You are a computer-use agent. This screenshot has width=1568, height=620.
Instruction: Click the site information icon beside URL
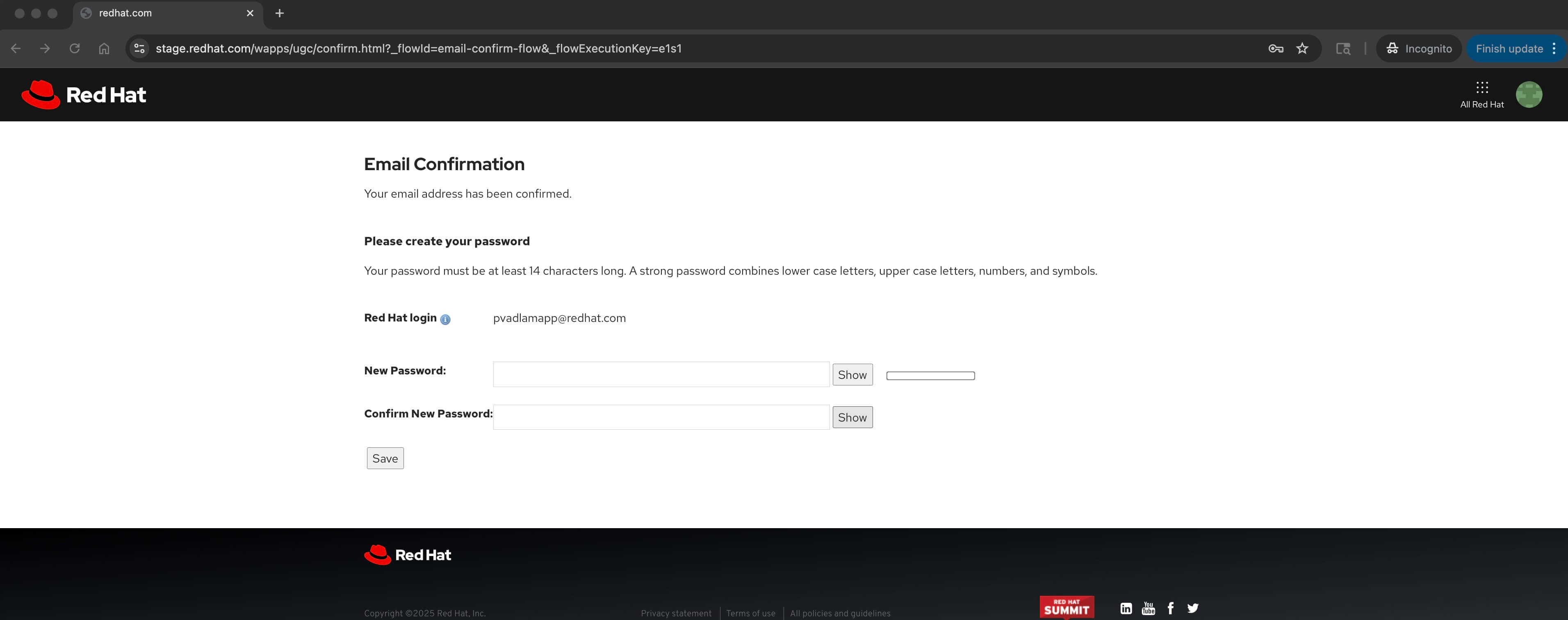click(139, 49)
